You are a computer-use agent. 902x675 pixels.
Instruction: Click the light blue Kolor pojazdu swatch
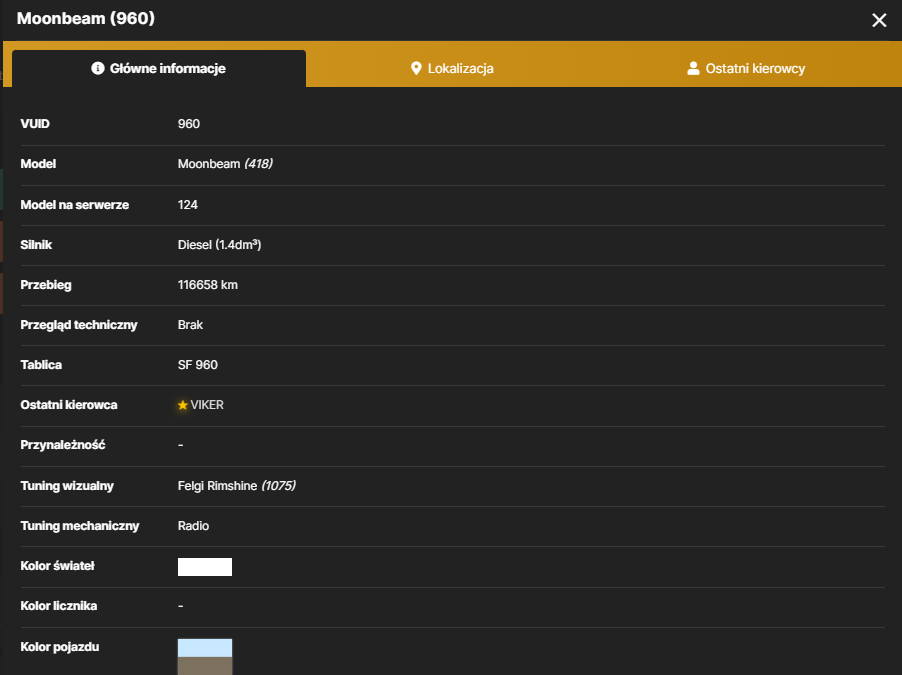tap(205, 648)
